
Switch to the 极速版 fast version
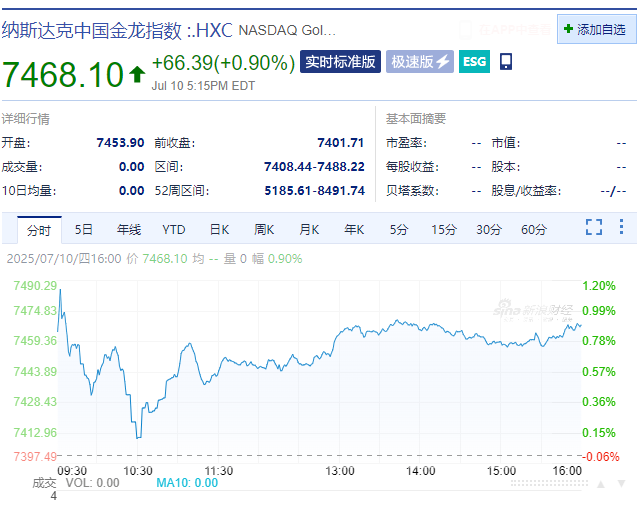click(420, 62)
